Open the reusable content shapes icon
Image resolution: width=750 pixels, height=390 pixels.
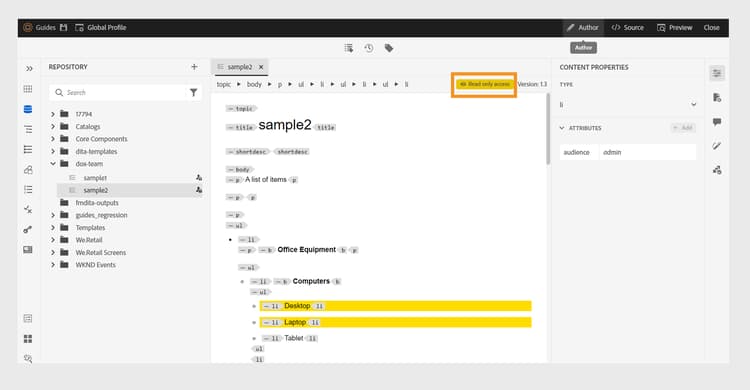pos(28,169)
